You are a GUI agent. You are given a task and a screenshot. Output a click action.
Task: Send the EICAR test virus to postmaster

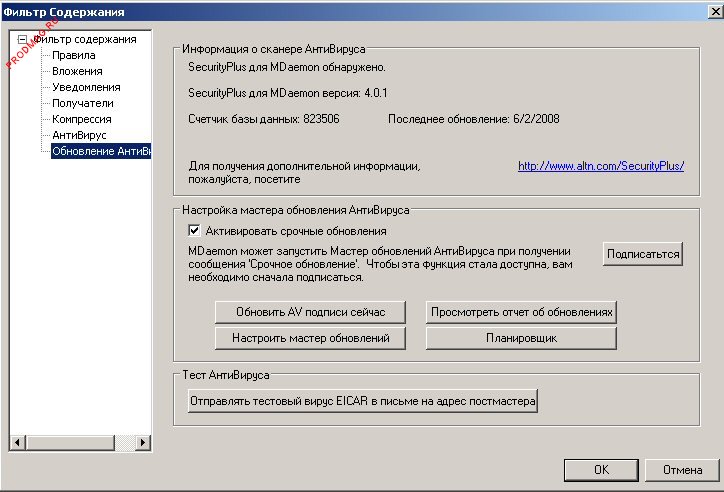[363, 401]
